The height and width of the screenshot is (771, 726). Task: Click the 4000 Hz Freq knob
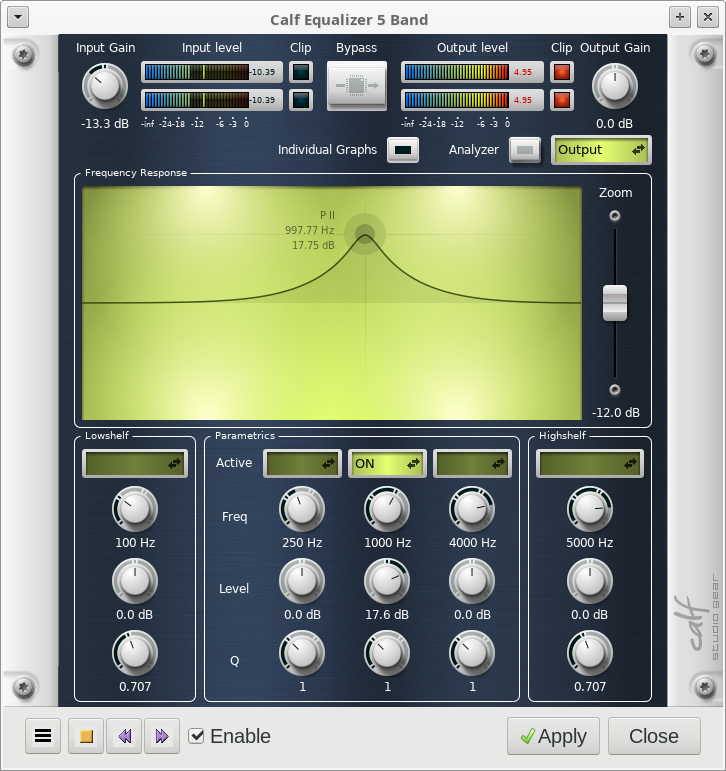pyautogui.click(x=472, y=509)
